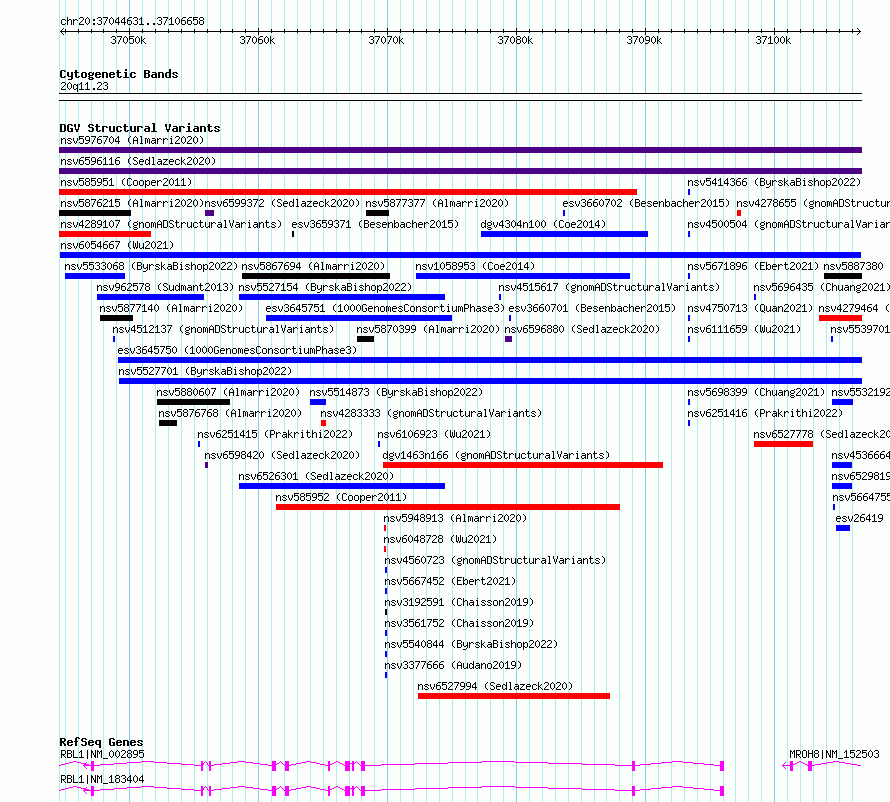
Task: Click the nsv4750713 (Quan2021) label
Action: 750,308
